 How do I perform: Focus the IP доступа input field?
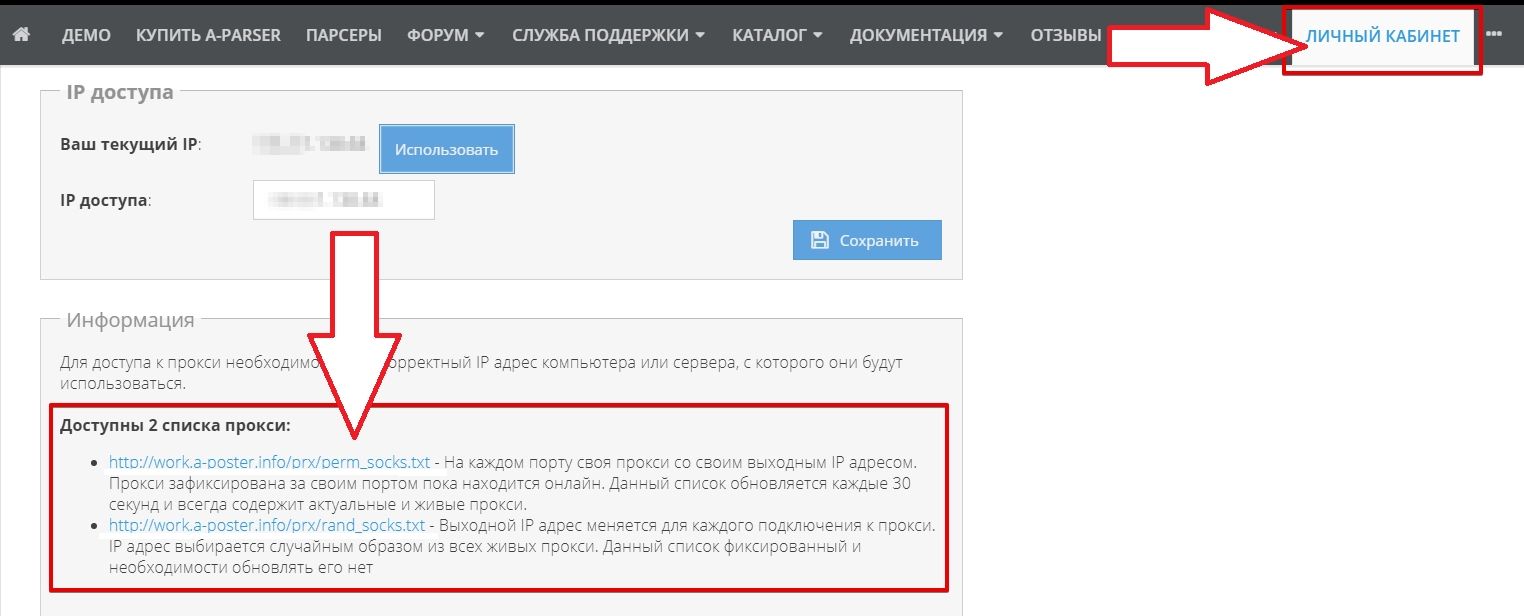(x=344, y=200)
